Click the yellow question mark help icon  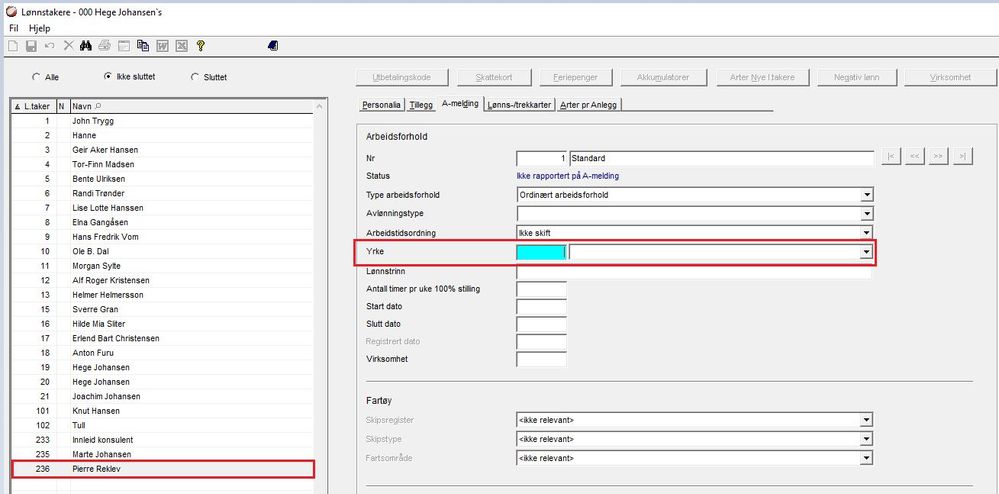point(201,45)
